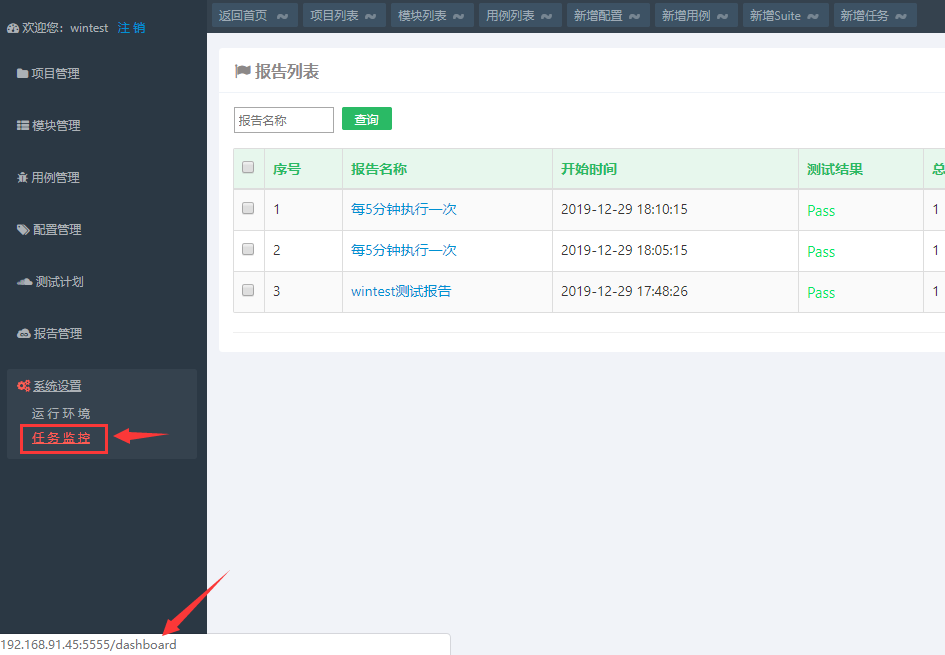The image size is (945, 655).
Task: Click the gears icon beside 系统设置
Action: [24, 386]
